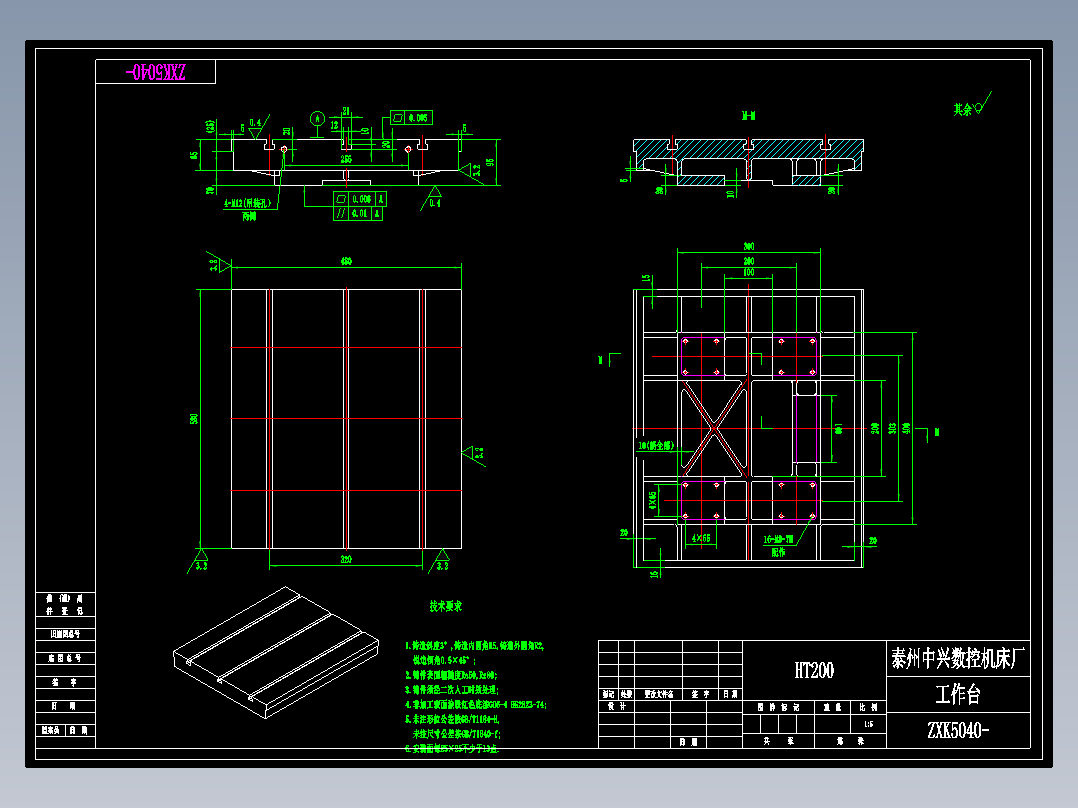Select the 泰州中兴数控机床厂 company name text
Viewport: 1078px width, 808px height.
[958, 658]
